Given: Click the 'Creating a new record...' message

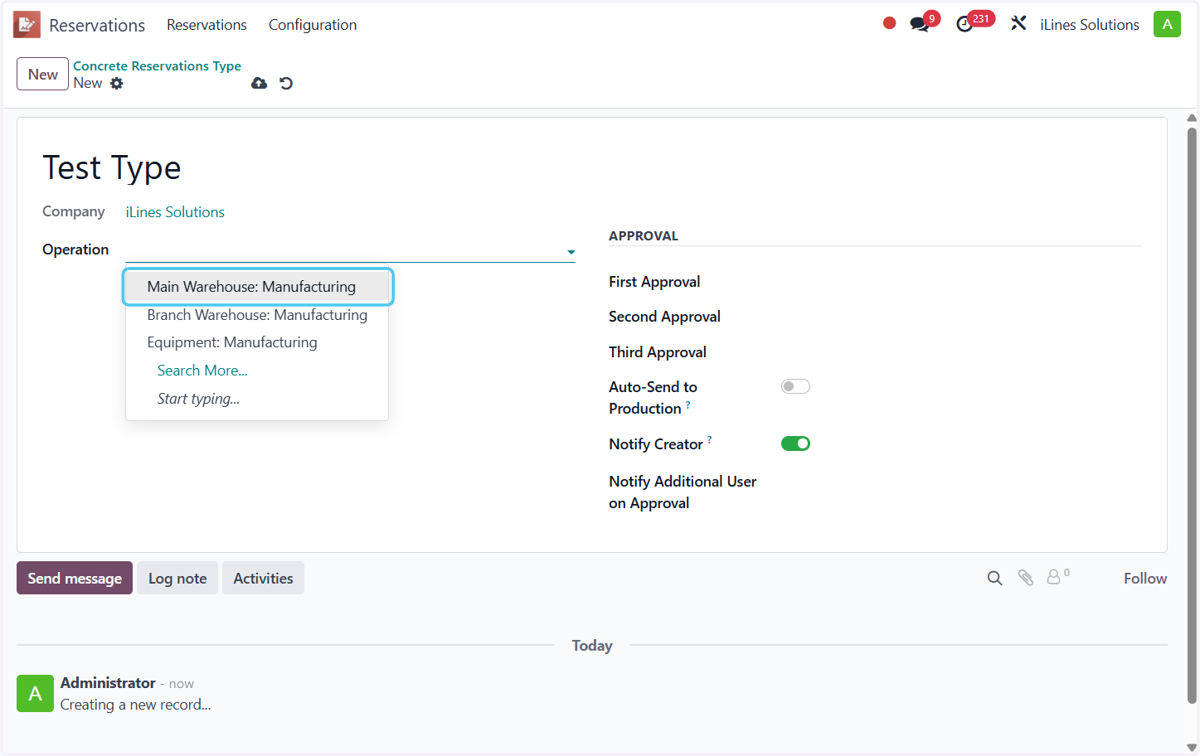Looking at the screenshot, I should (x=135, y=704).
